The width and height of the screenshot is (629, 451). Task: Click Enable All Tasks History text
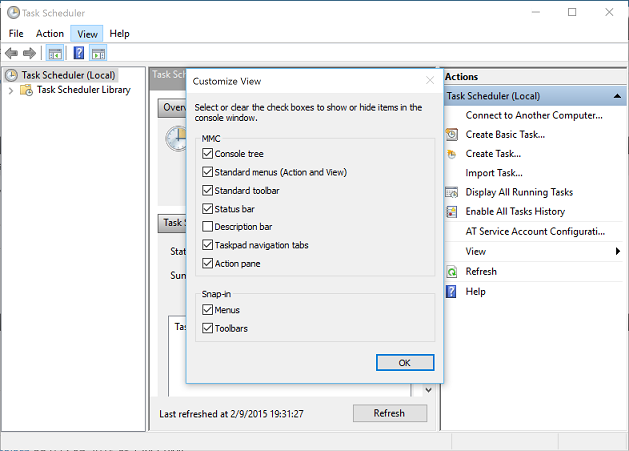click(515, 211)
